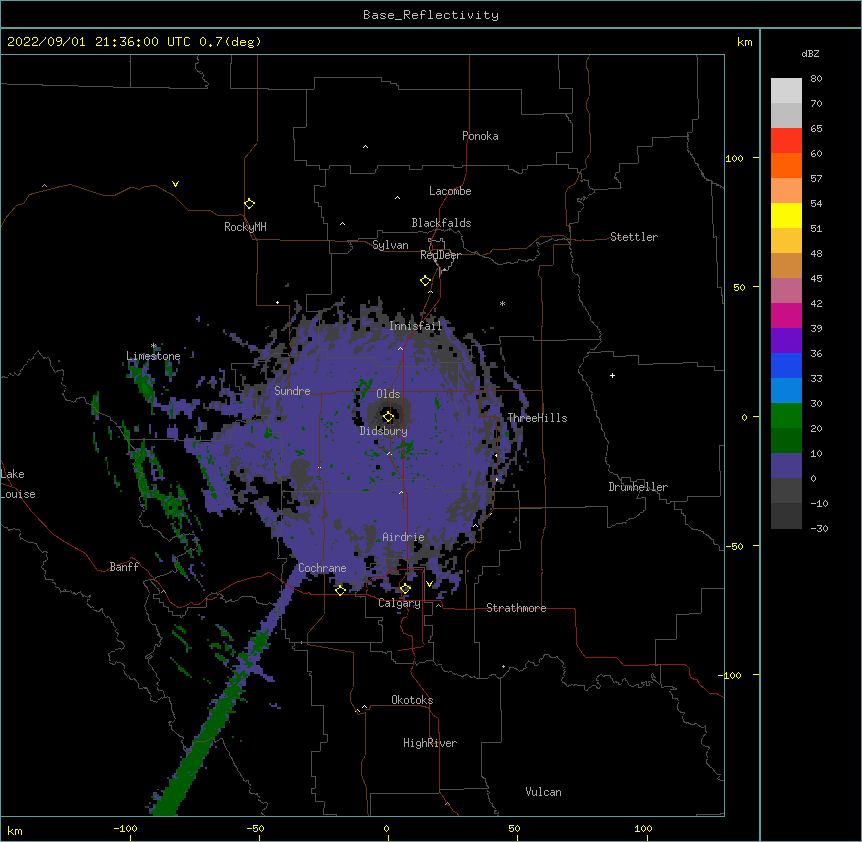The width and height of the screenshot is (862, 842).
Task: Click the Banff town label
Action: [124, 567]
